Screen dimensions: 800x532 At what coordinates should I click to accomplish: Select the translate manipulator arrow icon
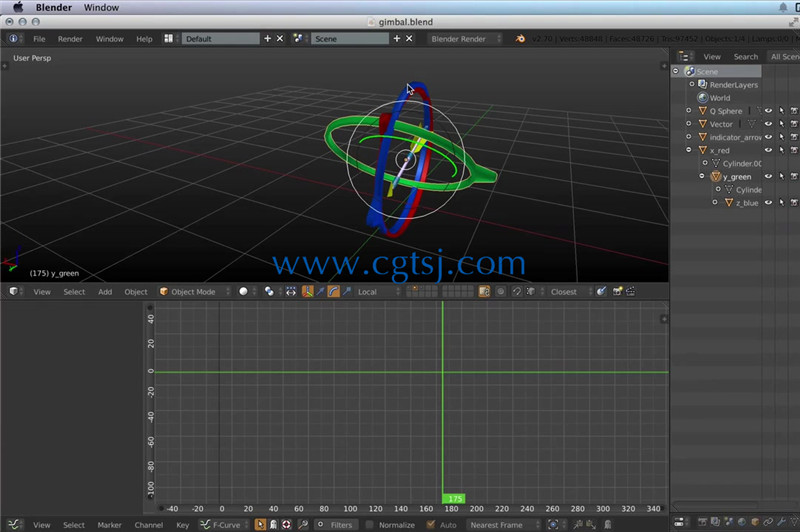point(320,291)
